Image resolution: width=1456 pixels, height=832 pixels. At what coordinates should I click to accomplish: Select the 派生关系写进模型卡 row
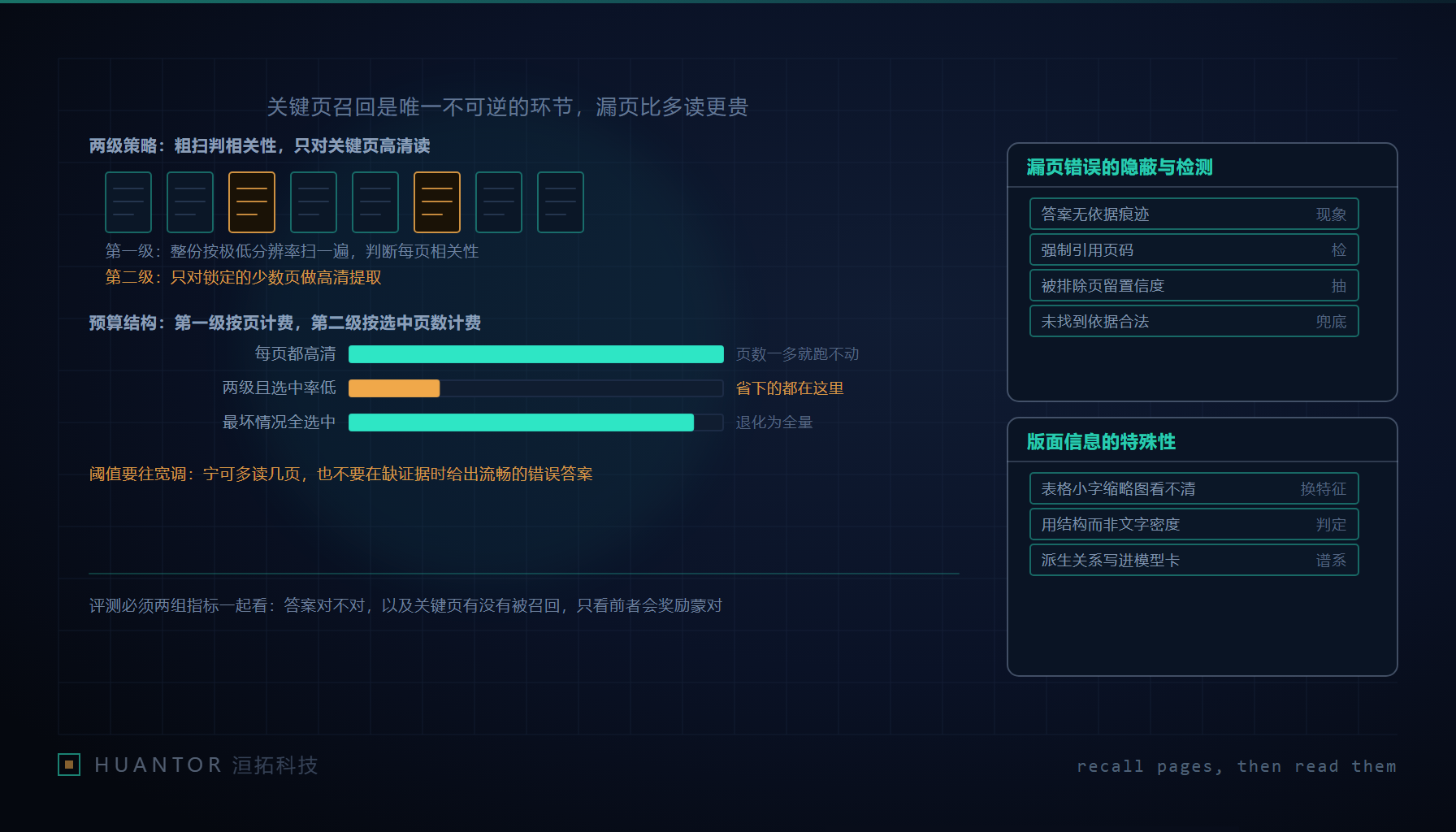(1194, 561)
